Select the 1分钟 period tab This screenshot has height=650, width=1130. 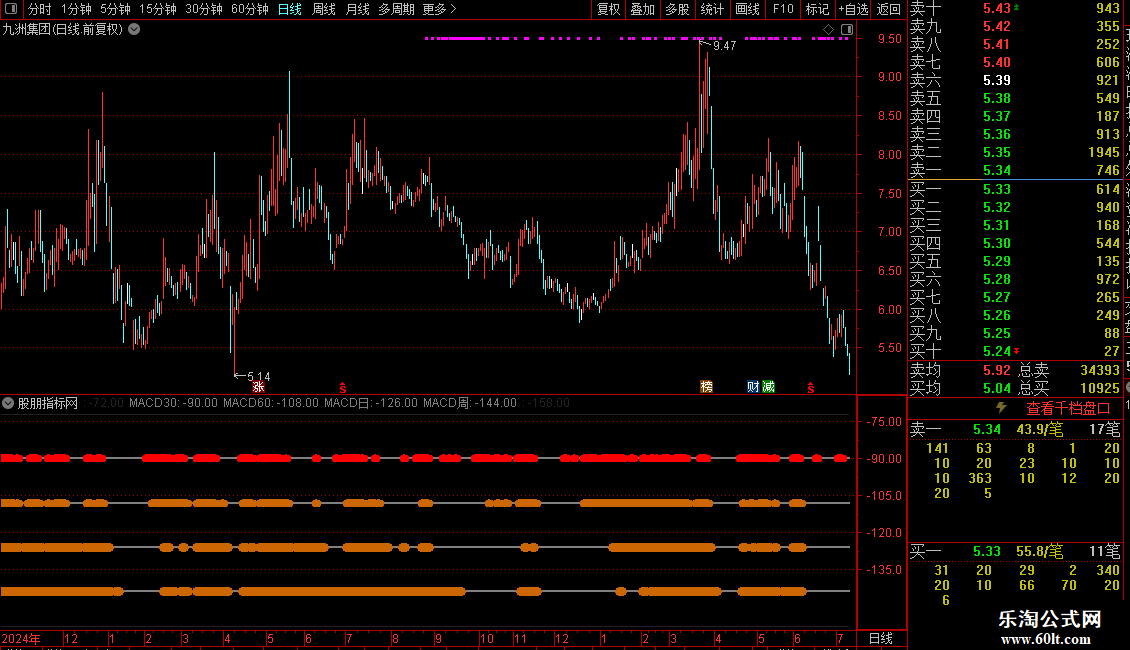[x=76, y=9]
